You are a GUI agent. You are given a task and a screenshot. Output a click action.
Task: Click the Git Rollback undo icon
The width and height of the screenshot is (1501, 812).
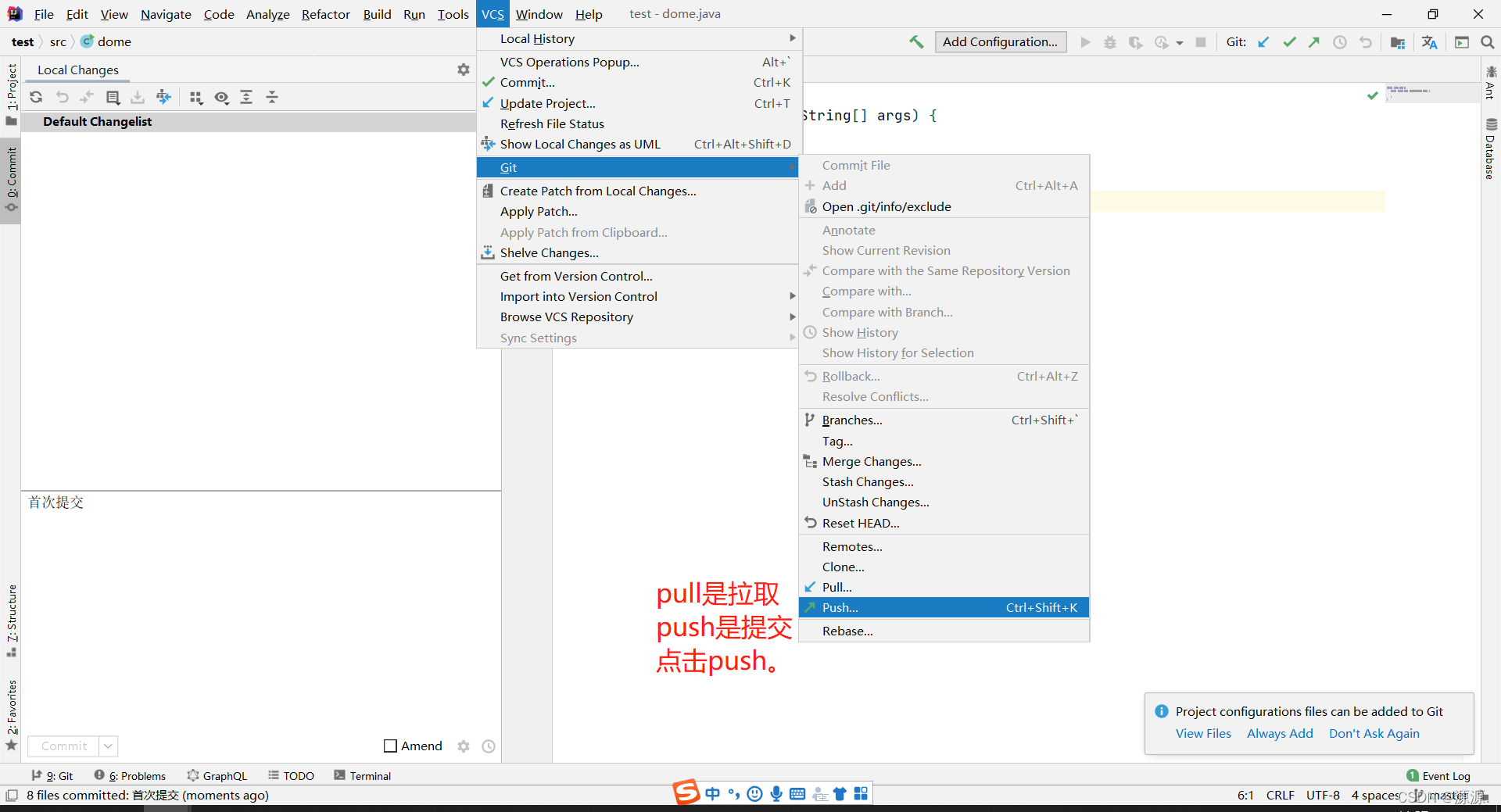1366,42
